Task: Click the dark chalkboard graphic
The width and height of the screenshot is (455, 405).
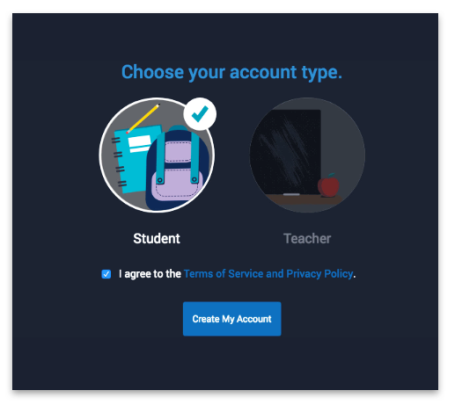Action: 286,152
